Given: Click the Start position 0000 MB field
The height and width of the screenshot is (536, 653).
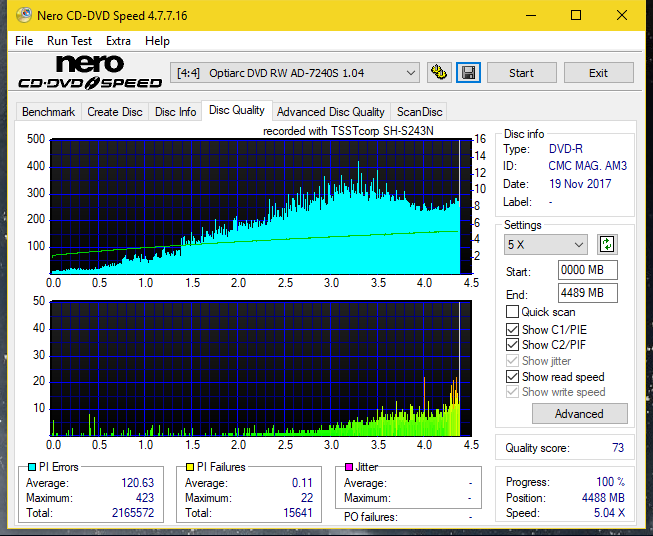Looking at the screenshot, I should coord(587,270).
